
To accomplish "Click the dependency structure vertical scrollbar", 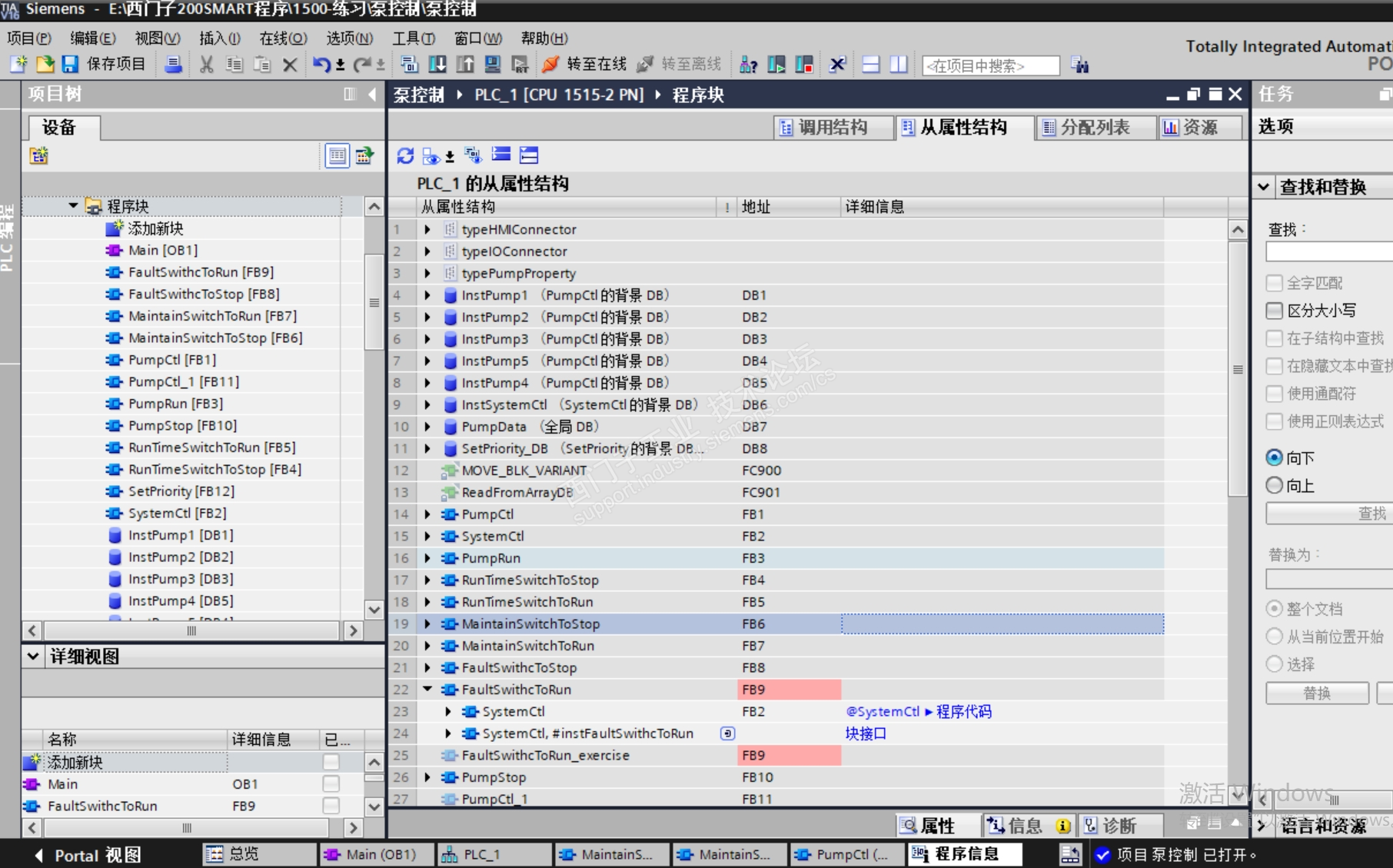I will point(1237,369).
